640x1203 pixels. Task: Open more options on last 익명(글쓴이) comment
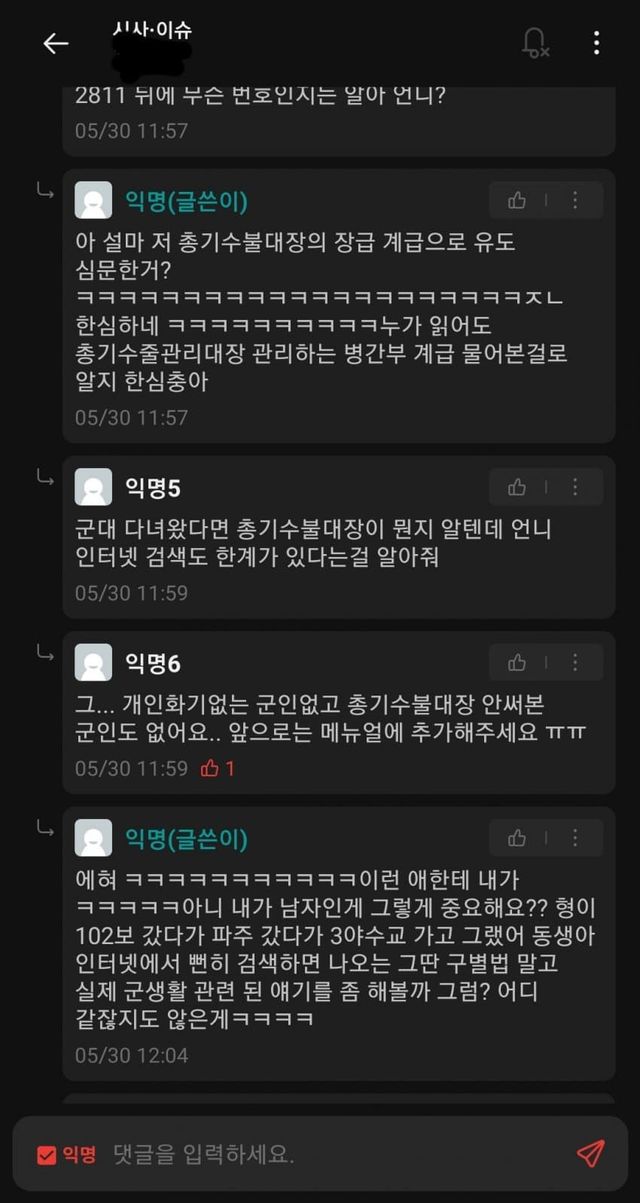(x=575, y=838)
